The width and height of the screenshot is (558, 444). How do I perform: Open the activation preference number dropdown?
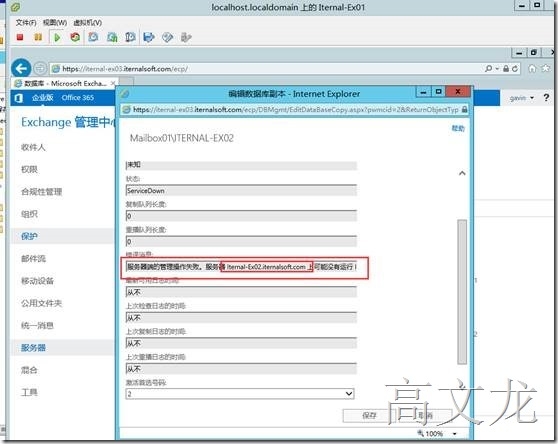(240, 393)
